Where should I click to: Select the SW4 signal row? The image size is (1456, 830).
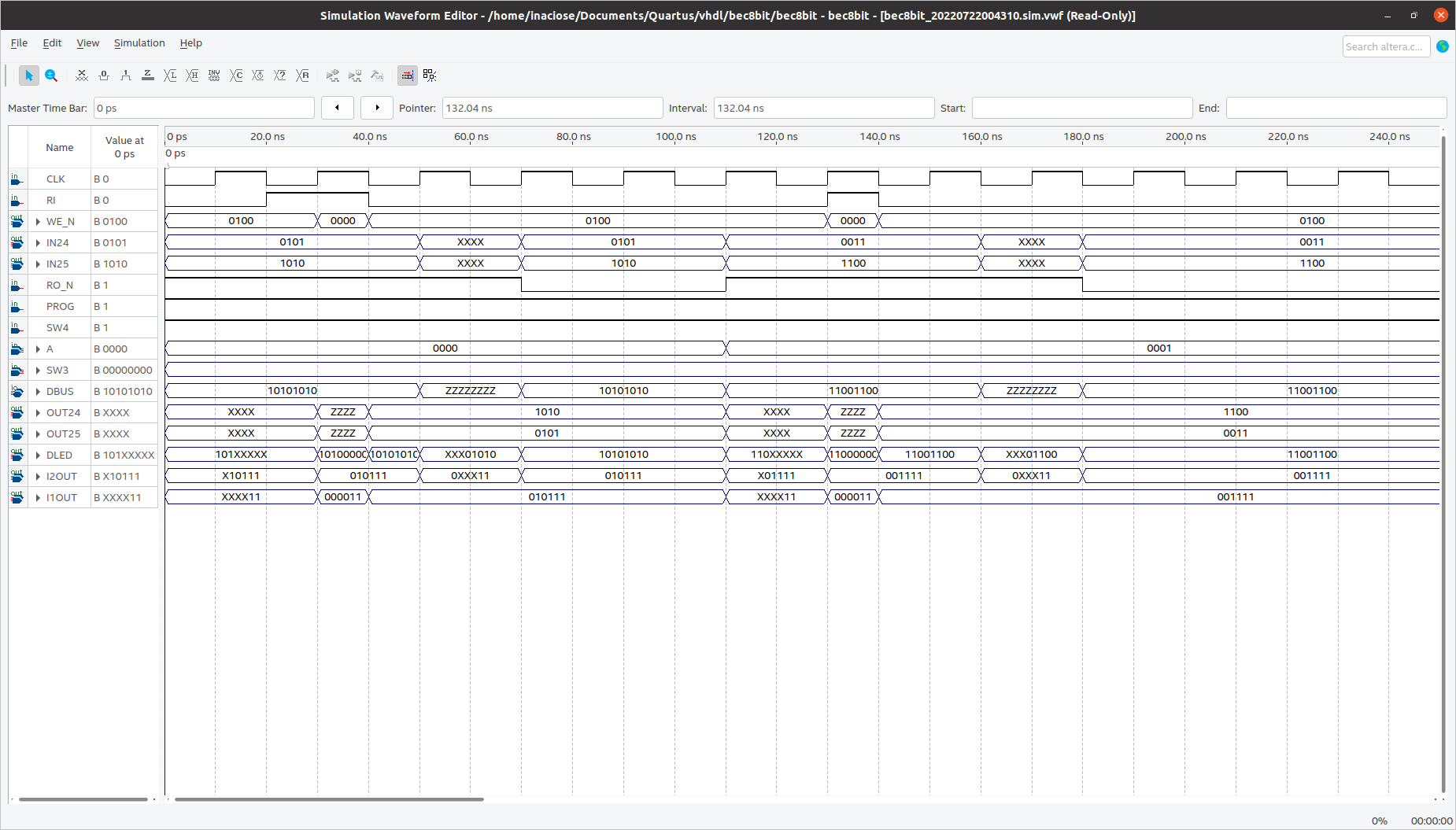[83, 328]
